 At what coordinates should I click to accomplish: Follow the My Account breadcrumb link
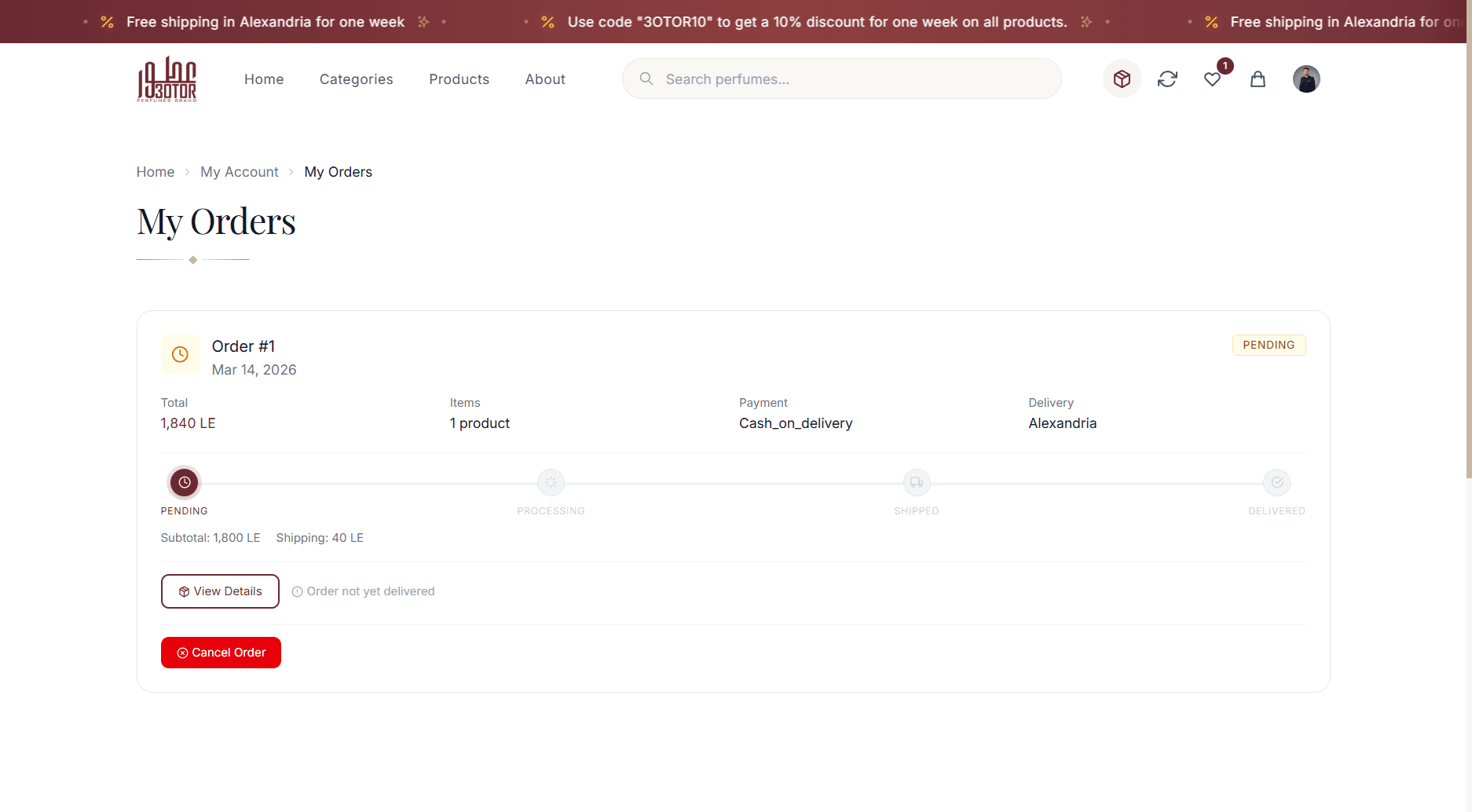tap(239, 172)
